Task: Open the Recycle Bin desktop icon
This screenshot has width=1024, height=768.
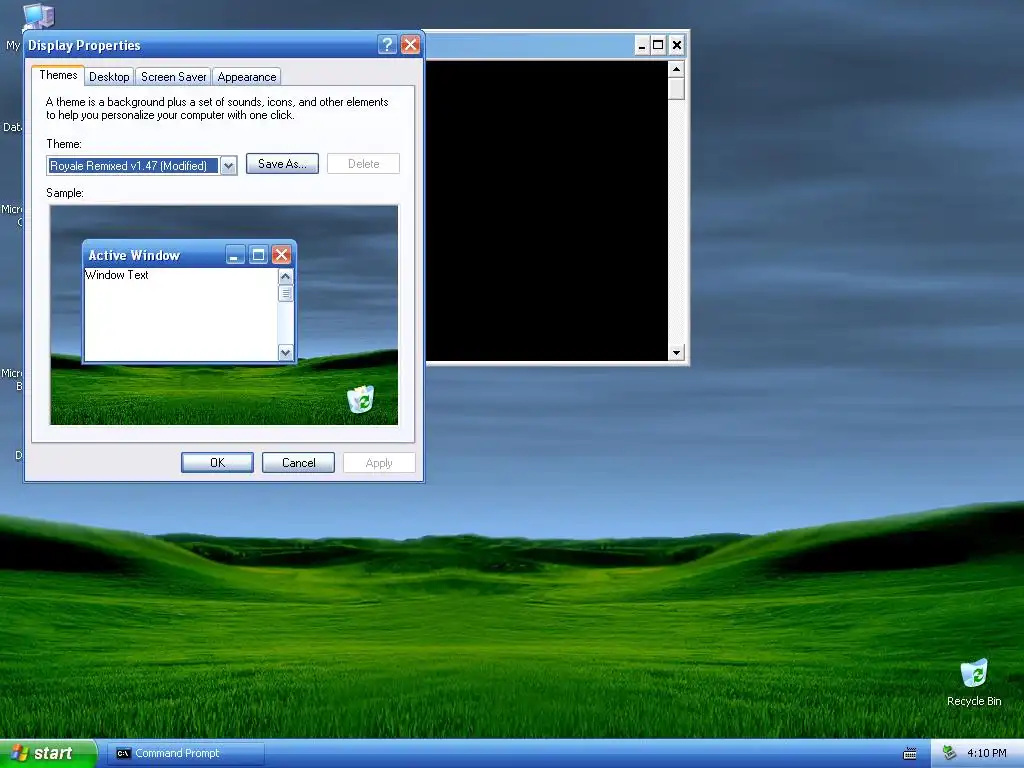Action: 974,682
